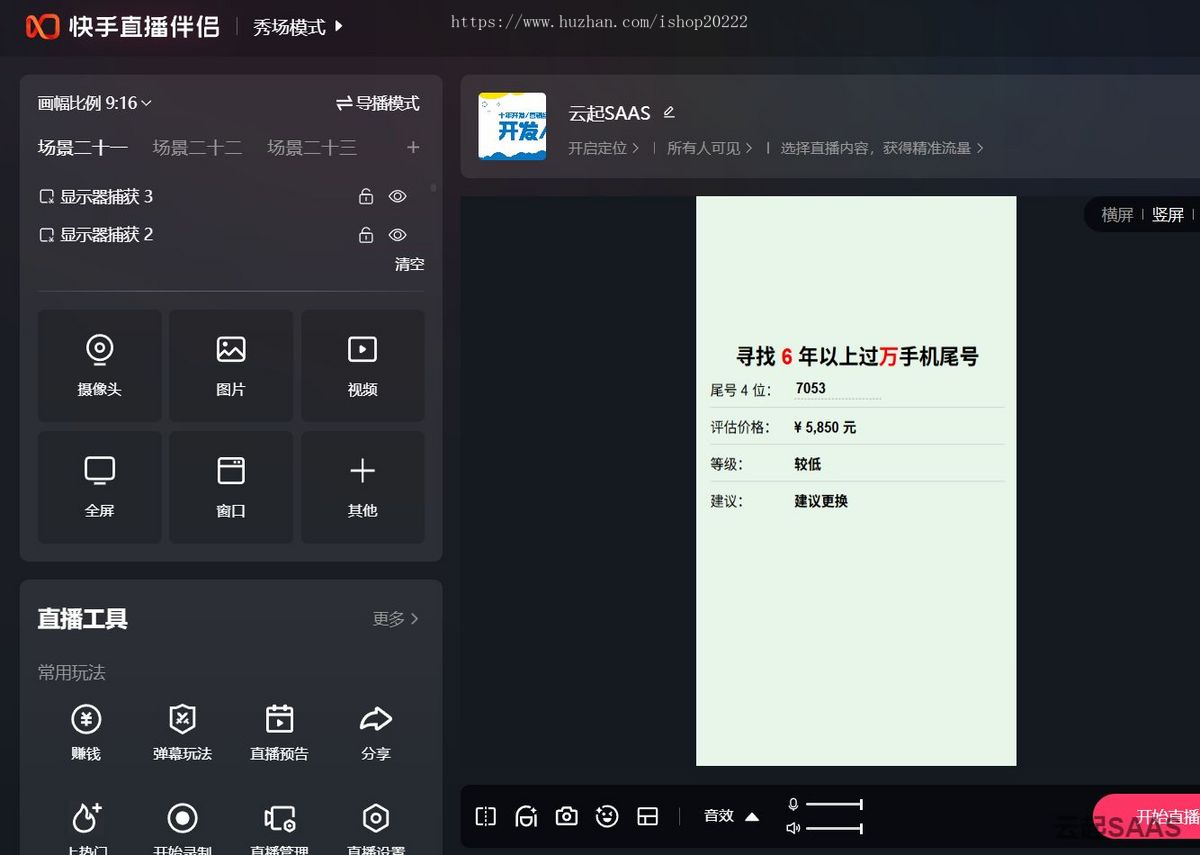The height and width of the screenshot is (855, 1200).
Task: Add an 图片 image source
Action: (x=231, y=365)
